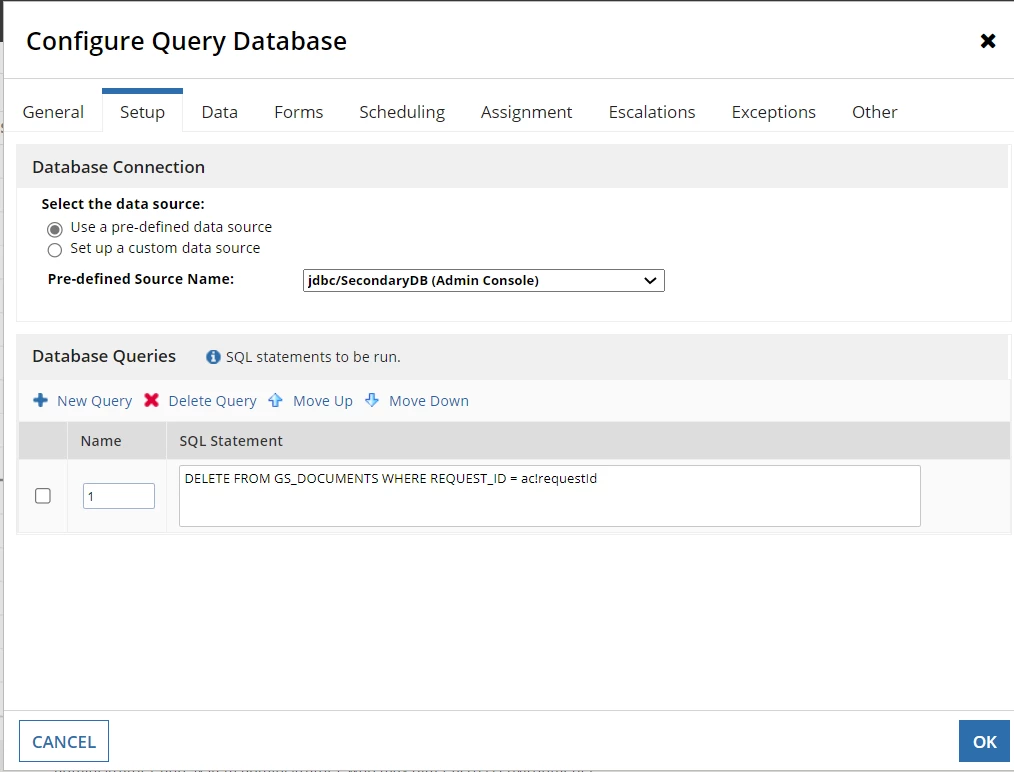1014x772 pixels.
Task: Click the 'SQL statements to be run.' text
Action: point(313,357)
